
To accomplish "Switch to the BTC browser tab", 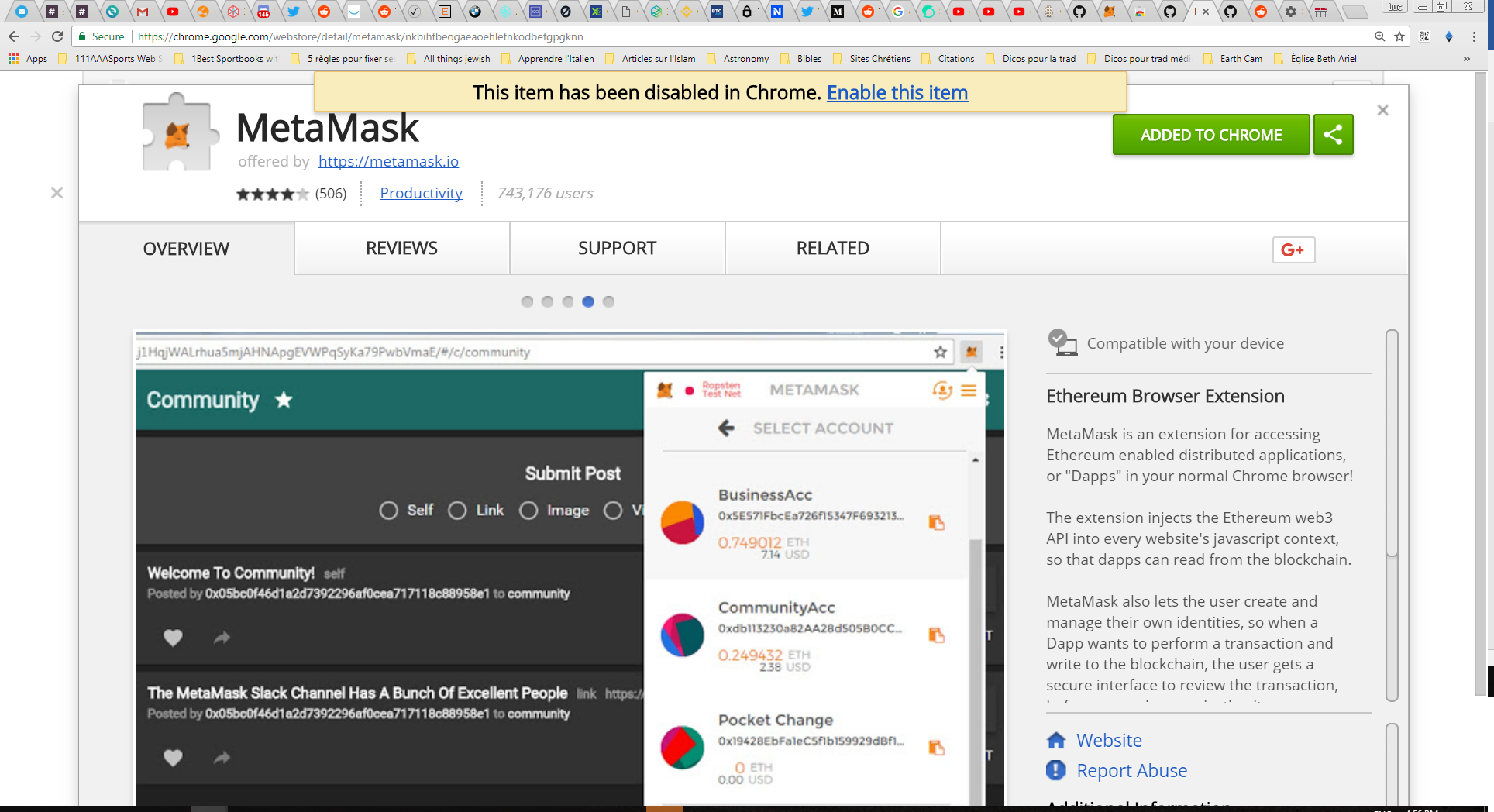I will tap(717, 11).
